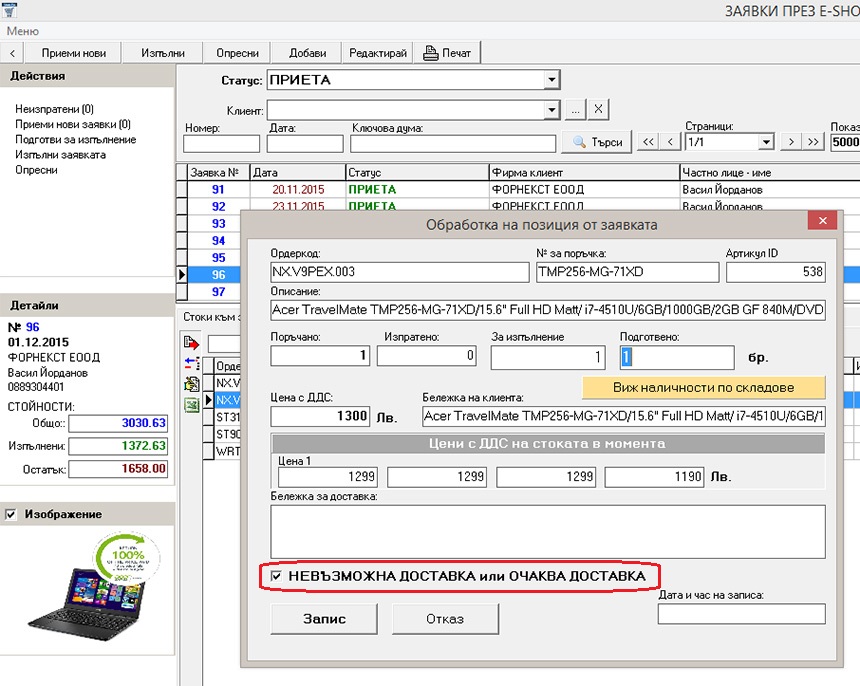Click the Отказ button in dialog
The image size is (860, 686).
(x=445, y=619)
